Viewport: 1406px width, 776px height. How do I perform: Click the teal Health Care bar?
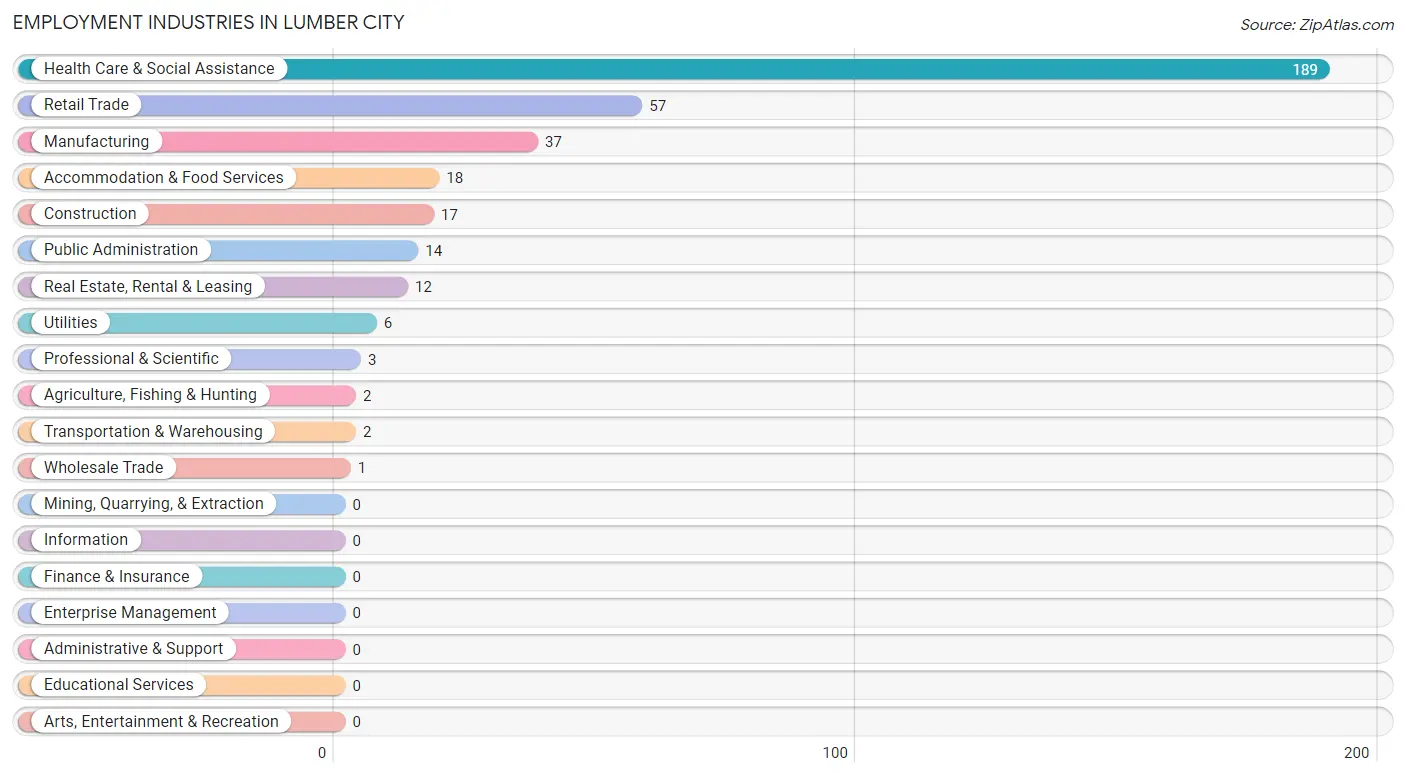[674, 69]
